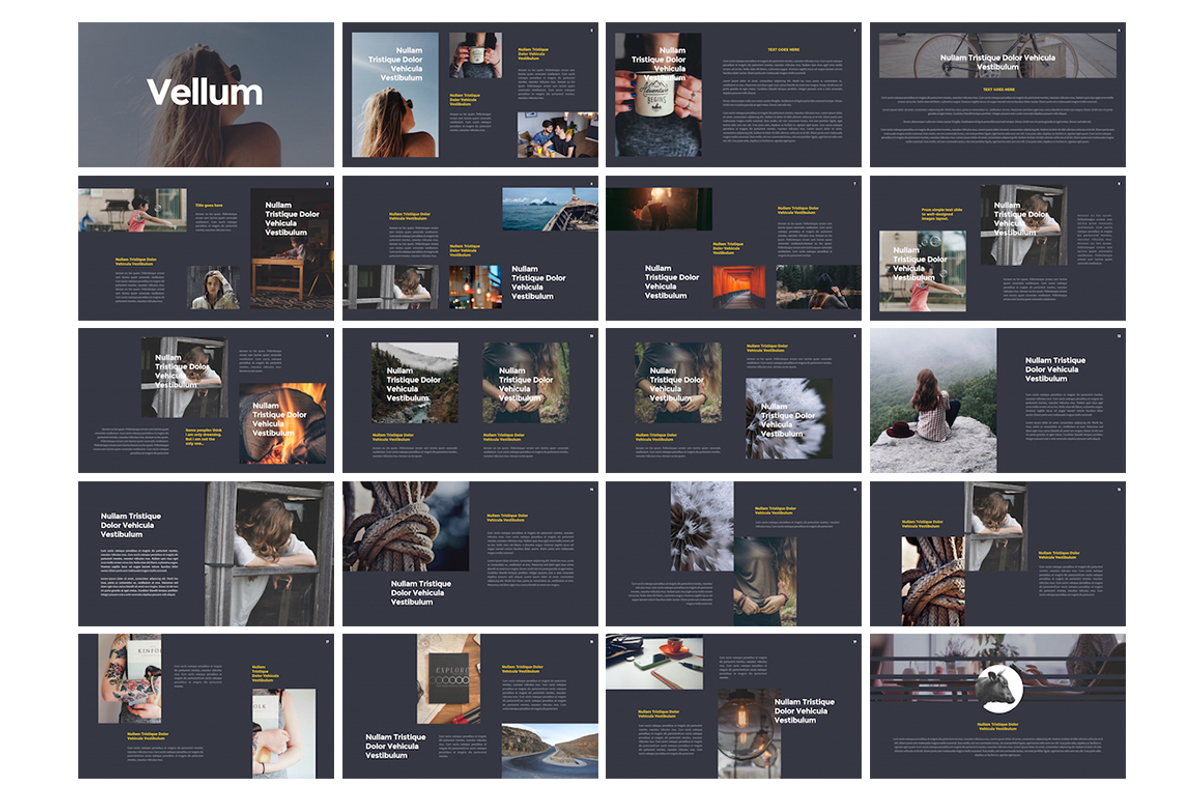Viewport: 1200px width, 800px height.
Task: Open the slide with tattooed arms holding magazine
Action: (206, 706)
